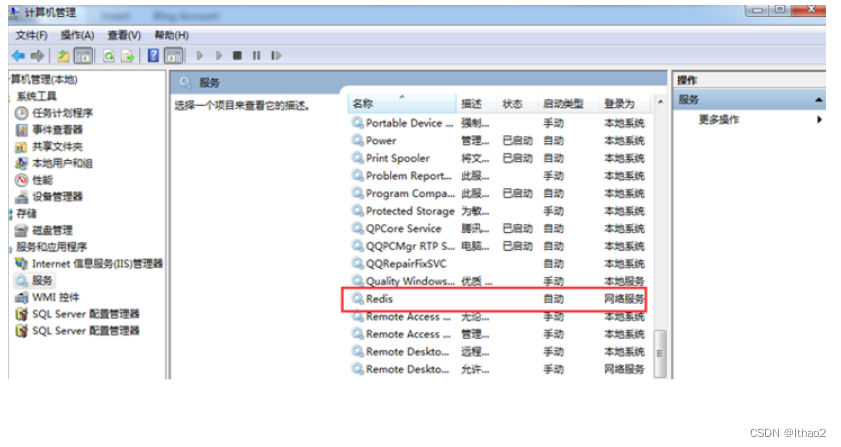Click the Export list toolbar icon

point(128,56)
